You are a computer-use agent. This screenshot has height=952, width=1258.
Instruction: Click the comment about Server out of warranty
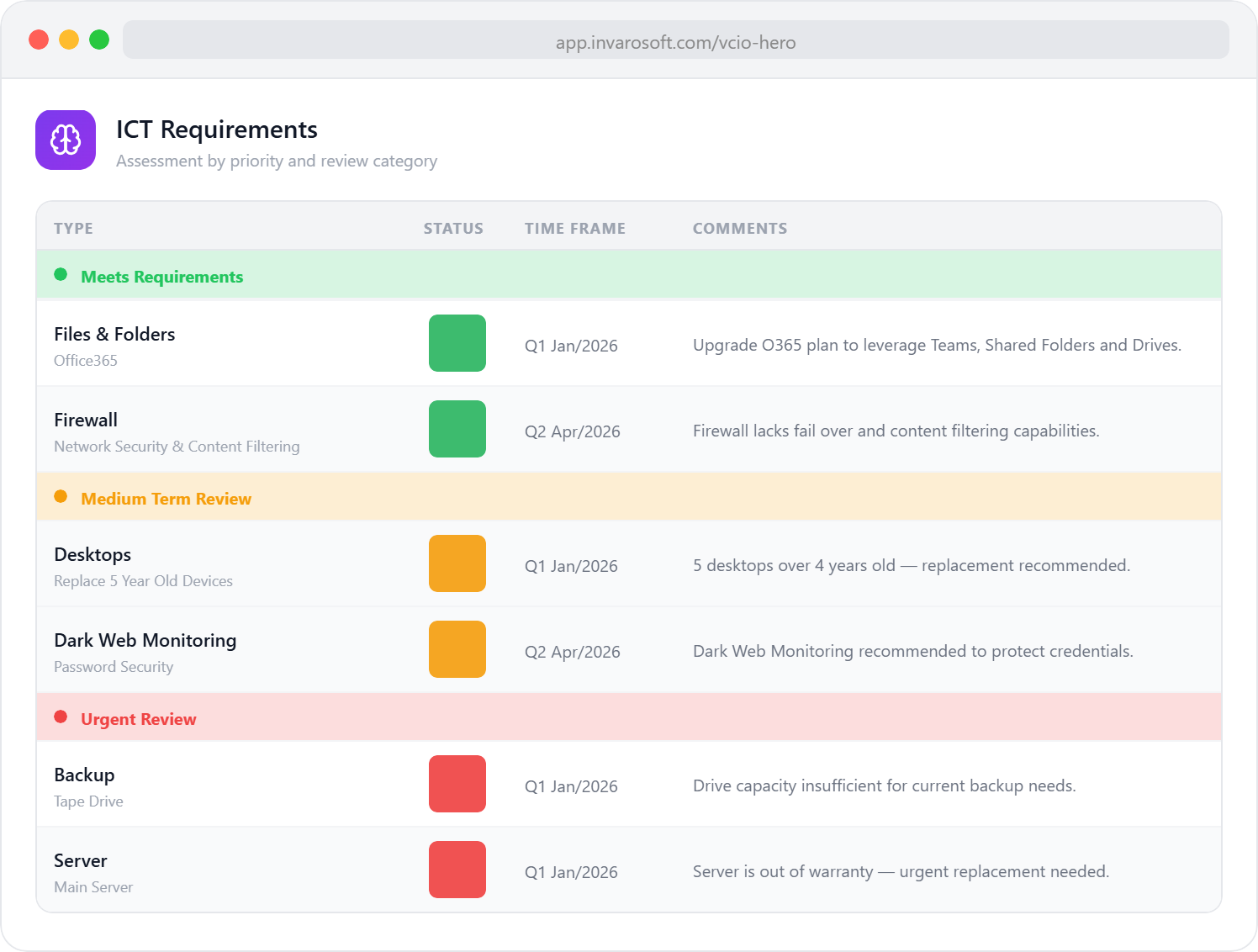pos(901,872)
